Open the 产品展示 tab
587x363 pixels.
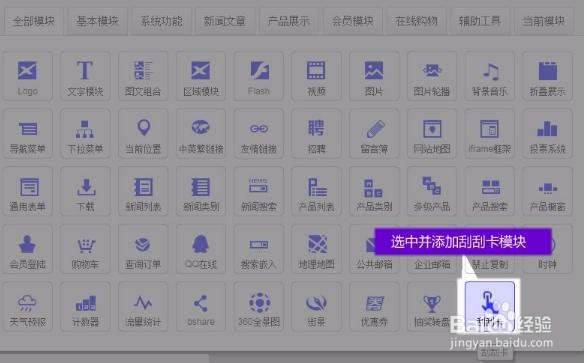[x=289, y=21]
